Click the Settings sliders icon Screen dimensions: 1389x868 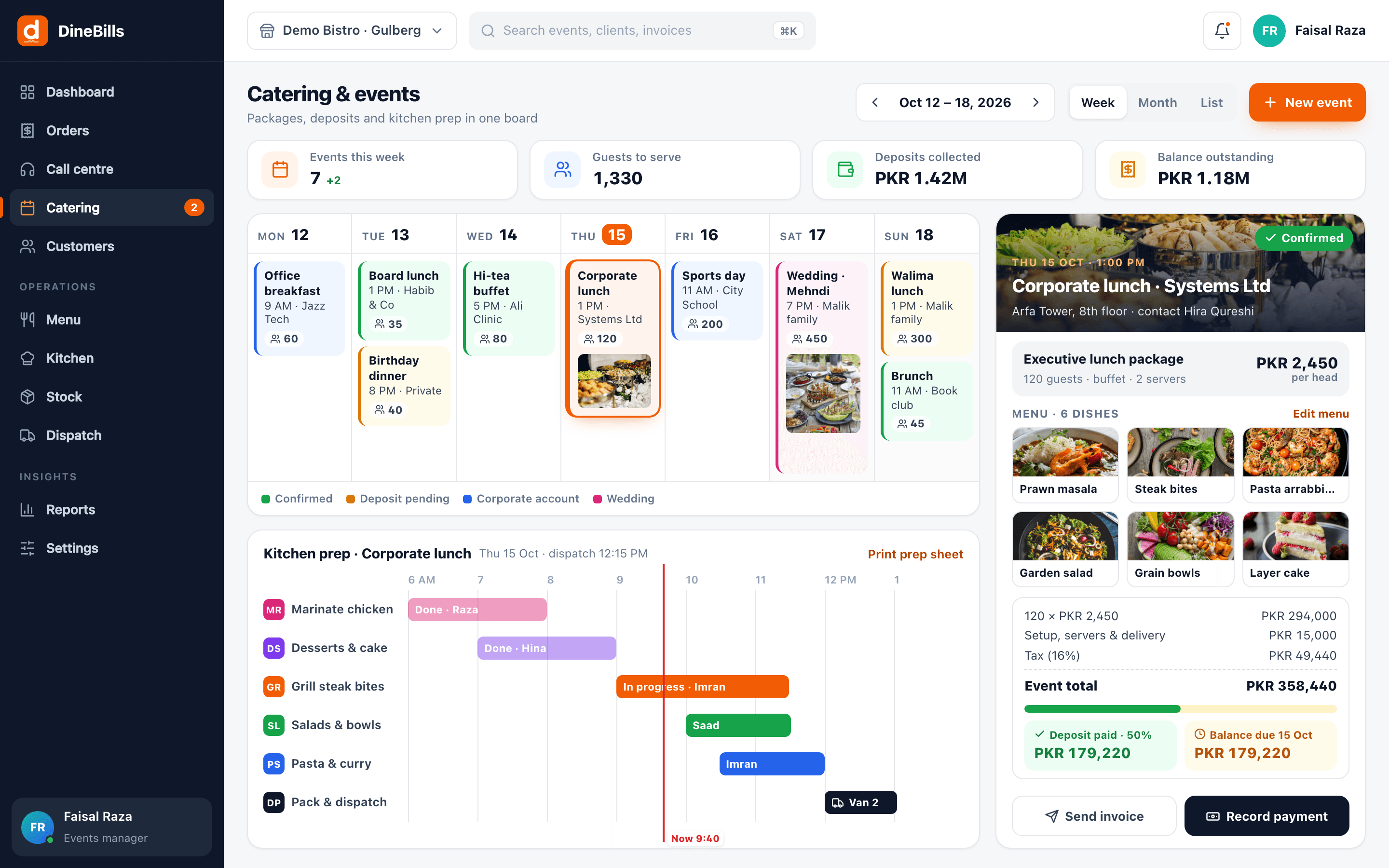tap(27, 548)
